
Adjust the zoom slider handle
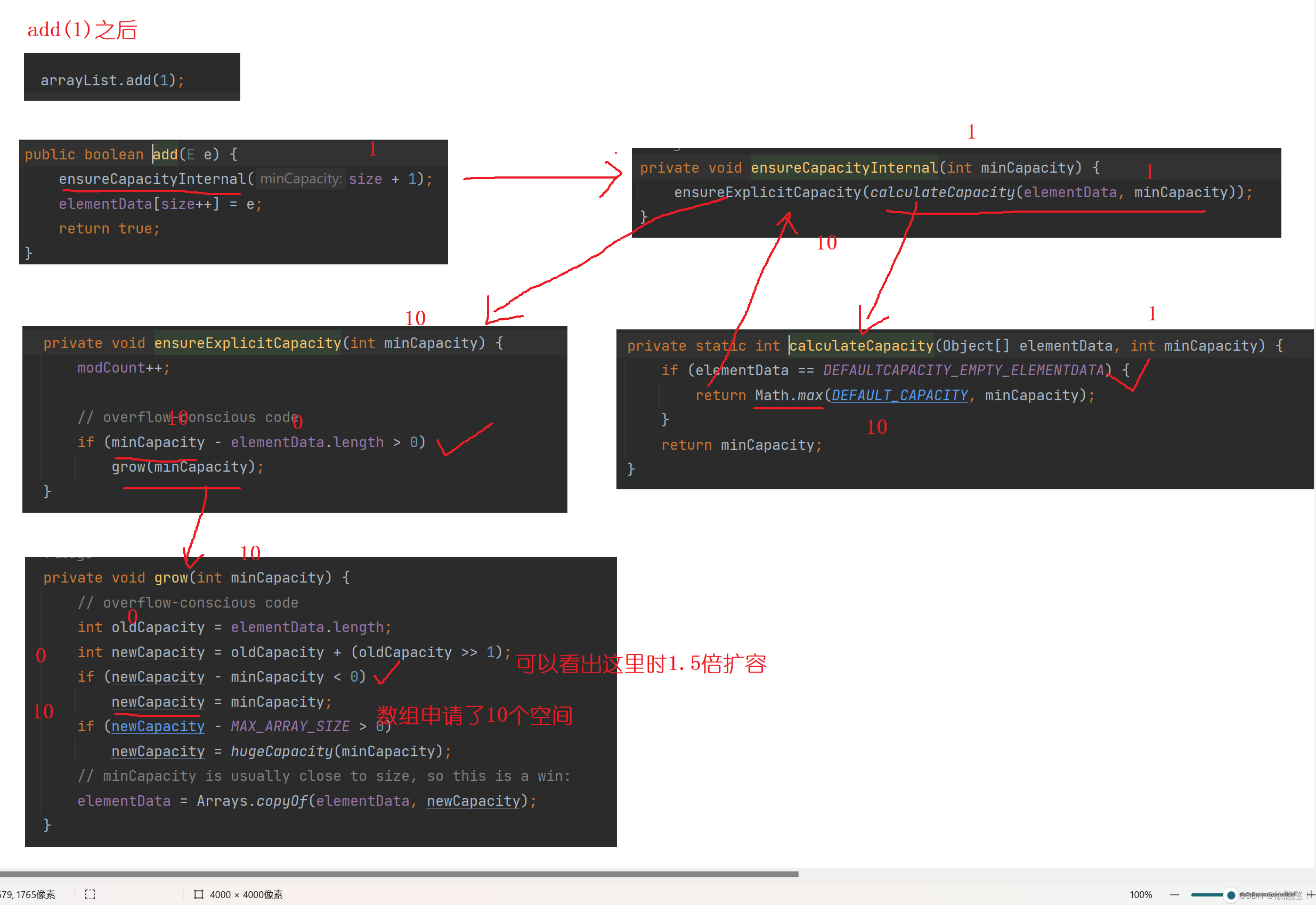(1231, 895)
